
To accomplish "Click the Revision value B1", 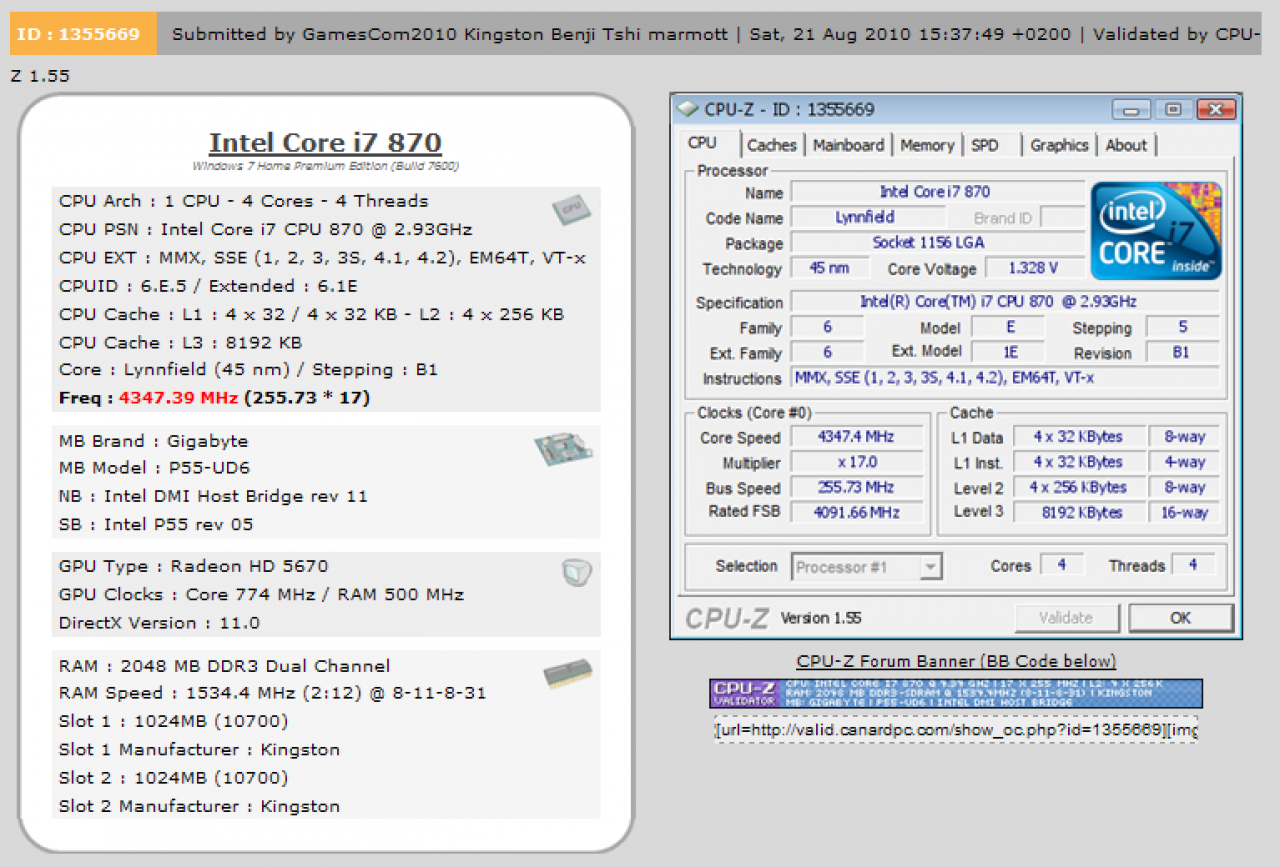I will (x=1183, y=352).
